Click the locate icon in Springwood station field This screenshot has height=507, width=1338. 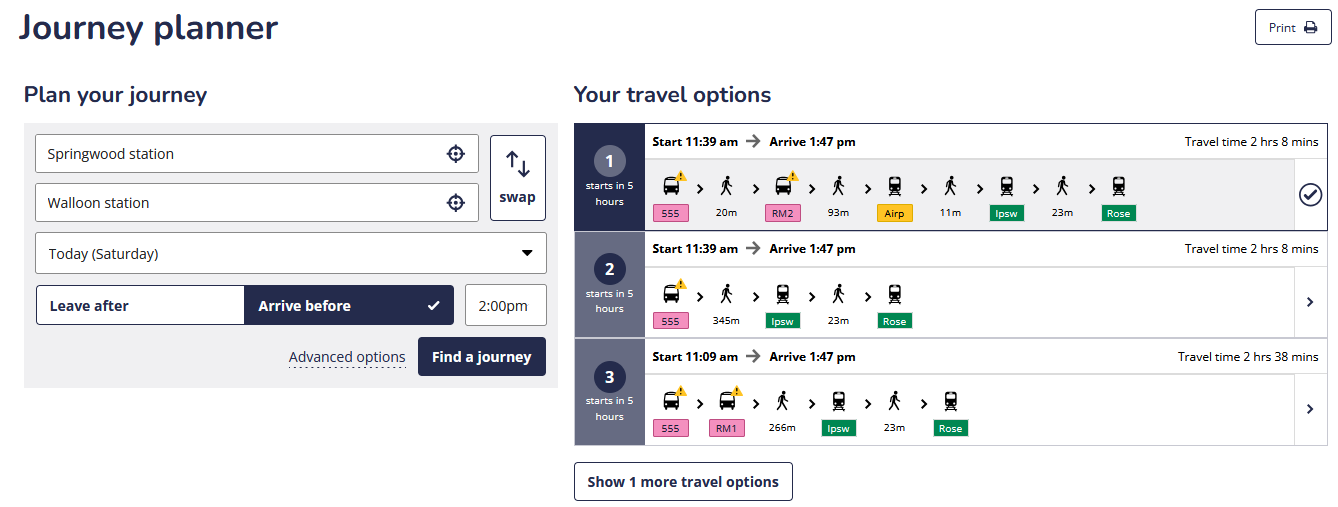click(x=455, y=154)
